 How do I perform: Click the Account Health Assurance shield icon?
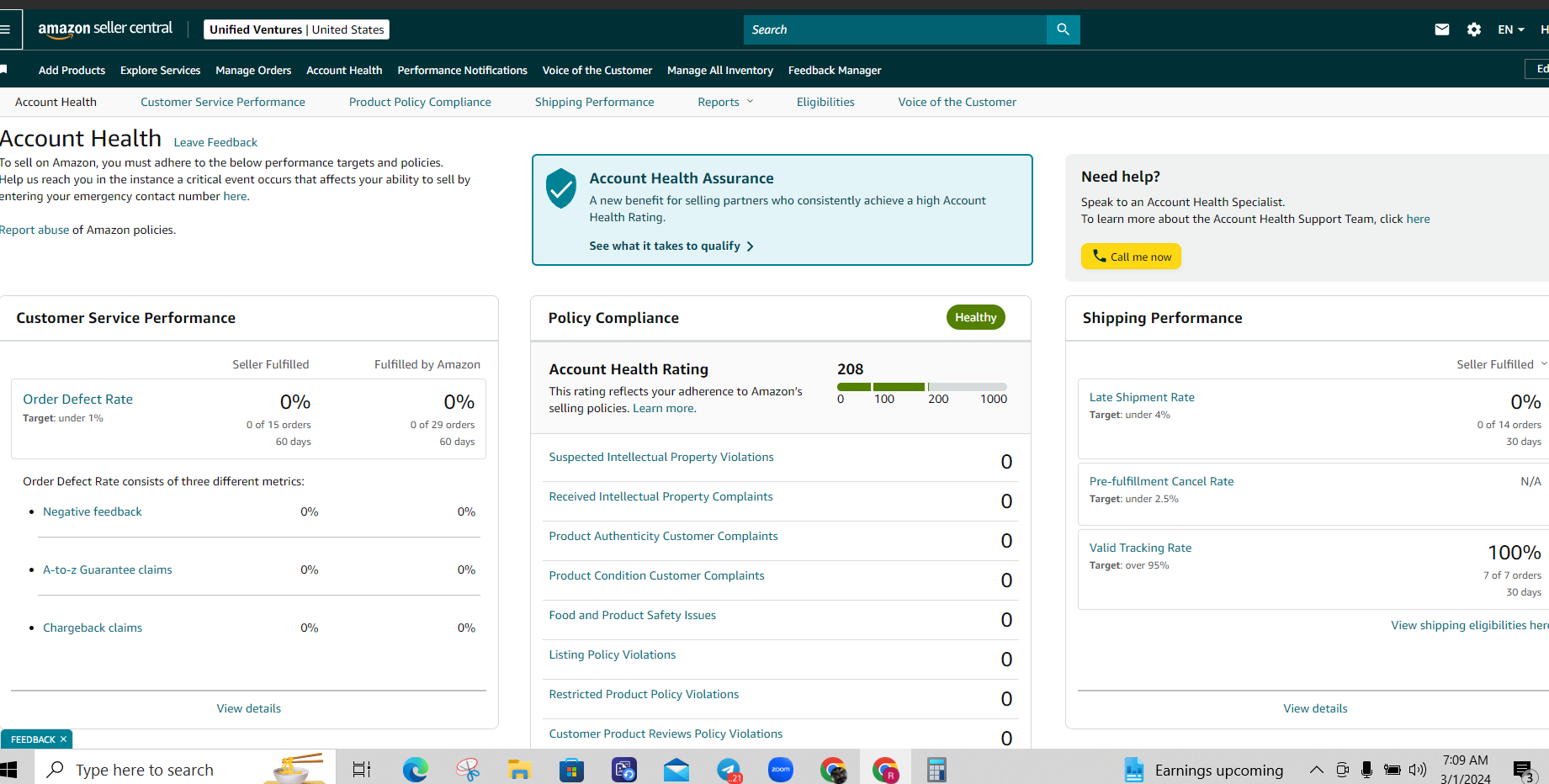coord(561,188)
